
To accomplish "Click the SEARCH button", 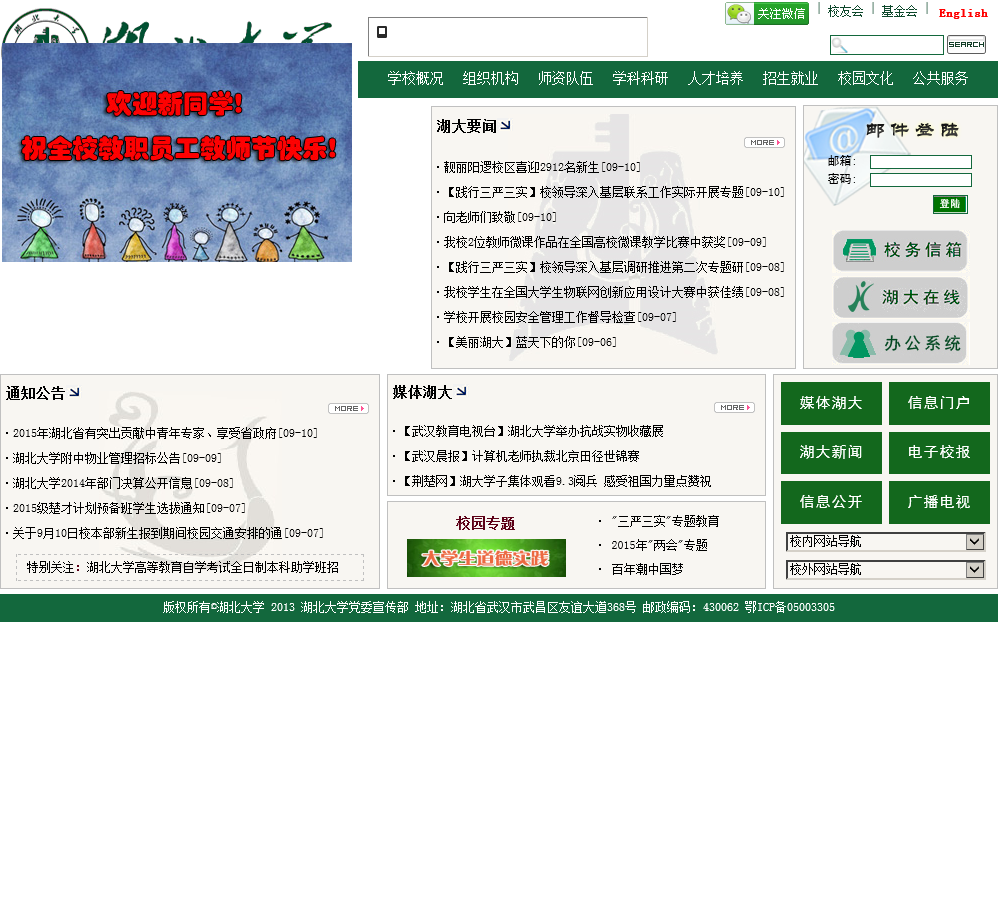I will tap(966, 45).
